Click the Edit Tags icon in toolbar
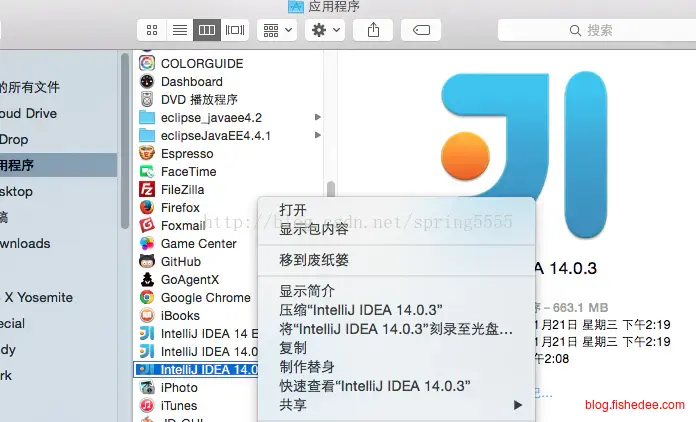696x422 pixels. (421, 30)
